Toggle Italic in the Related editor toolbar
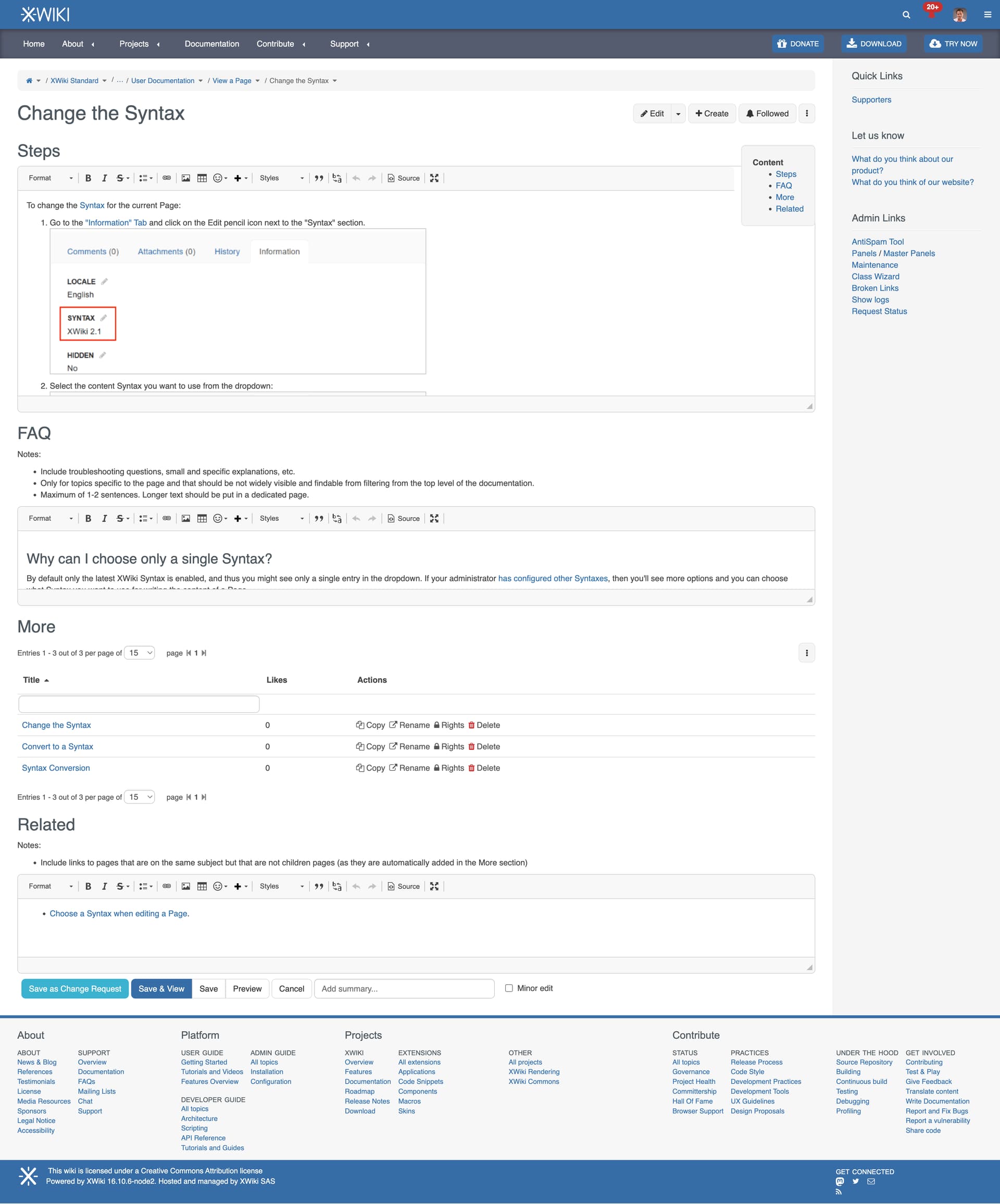Screen dimensions: 1000x1204 [x=104, y=886]
